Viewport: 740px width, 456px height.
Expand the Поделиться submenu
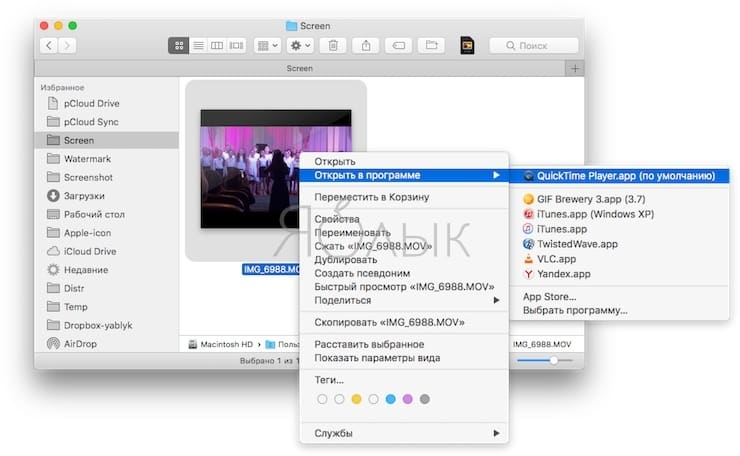point(404,300)
